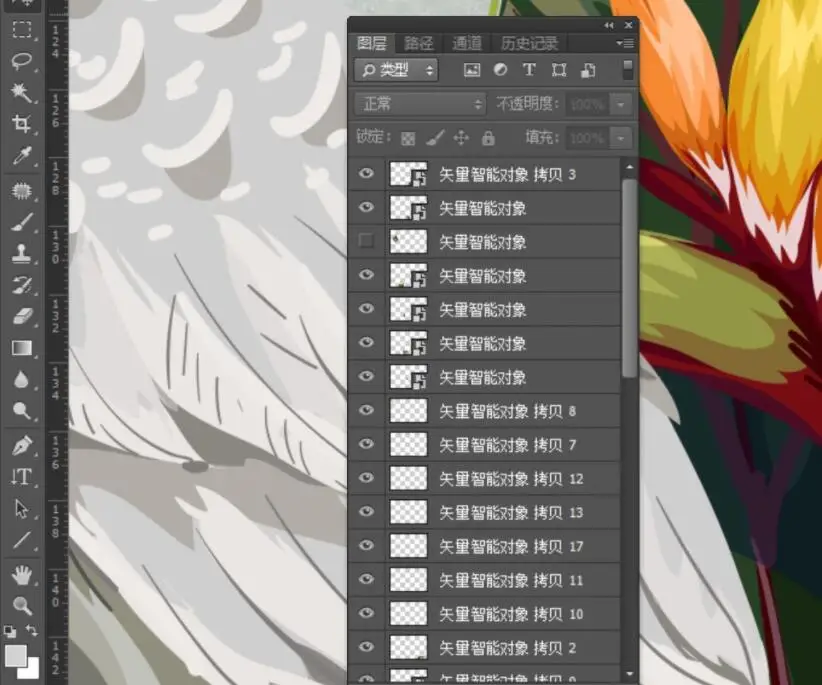Select the Blur tool
The width and height of the screenshot is (822, 685).
[x=21, y=379]
